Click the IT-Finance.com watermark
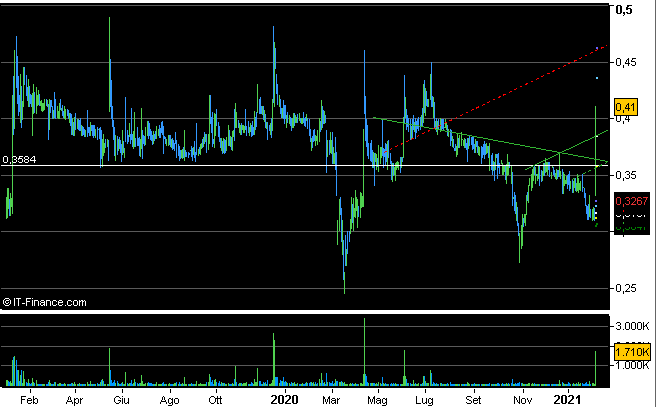656x407 pixels. coord(46,301)
